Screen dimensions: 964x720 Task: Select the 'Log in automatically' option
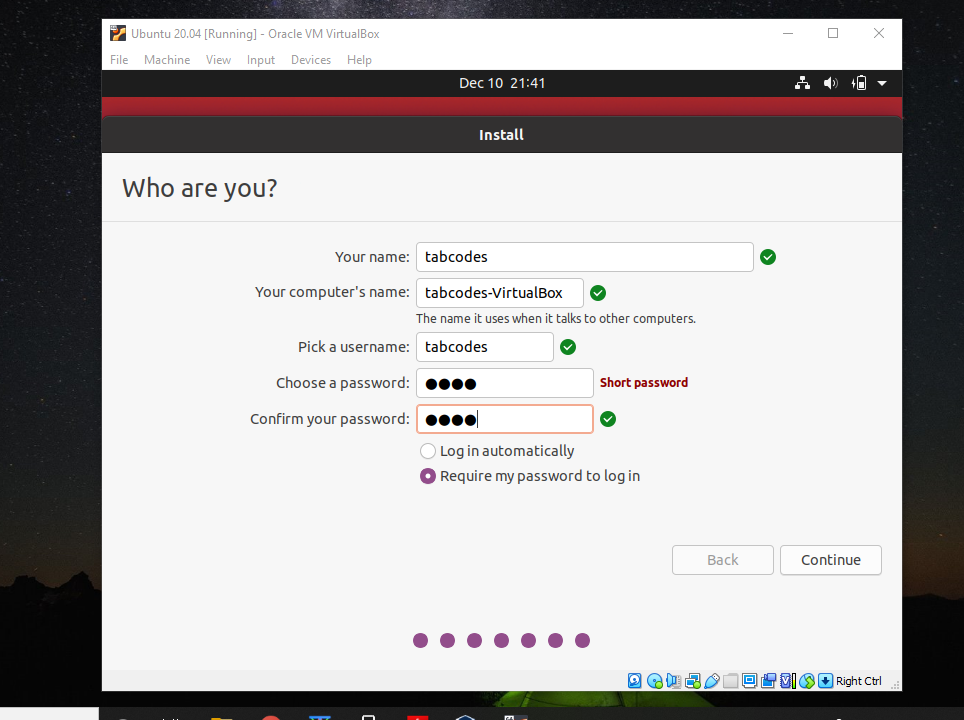(428, 451)
